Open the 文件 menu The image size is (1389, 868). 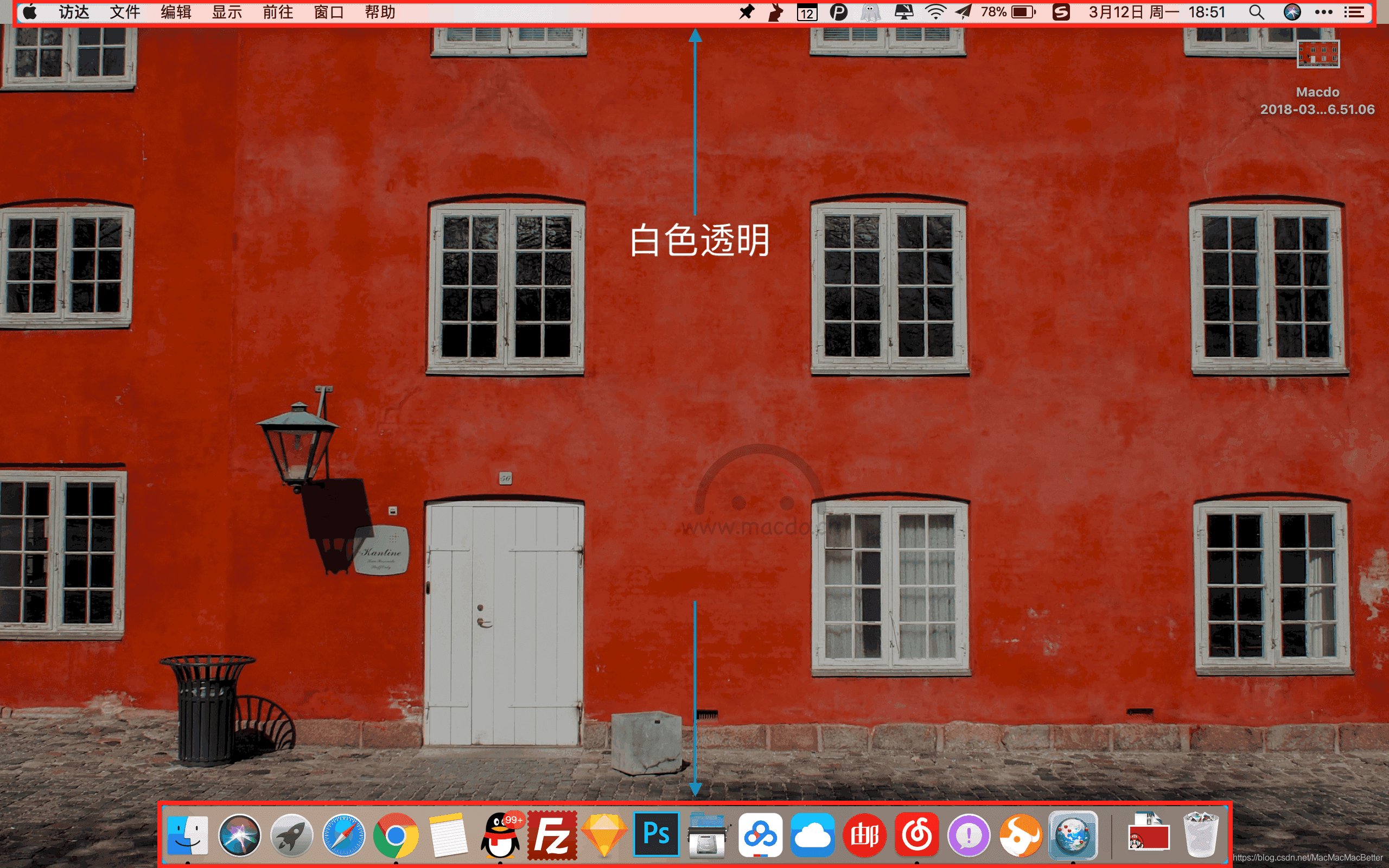(125, 12)
